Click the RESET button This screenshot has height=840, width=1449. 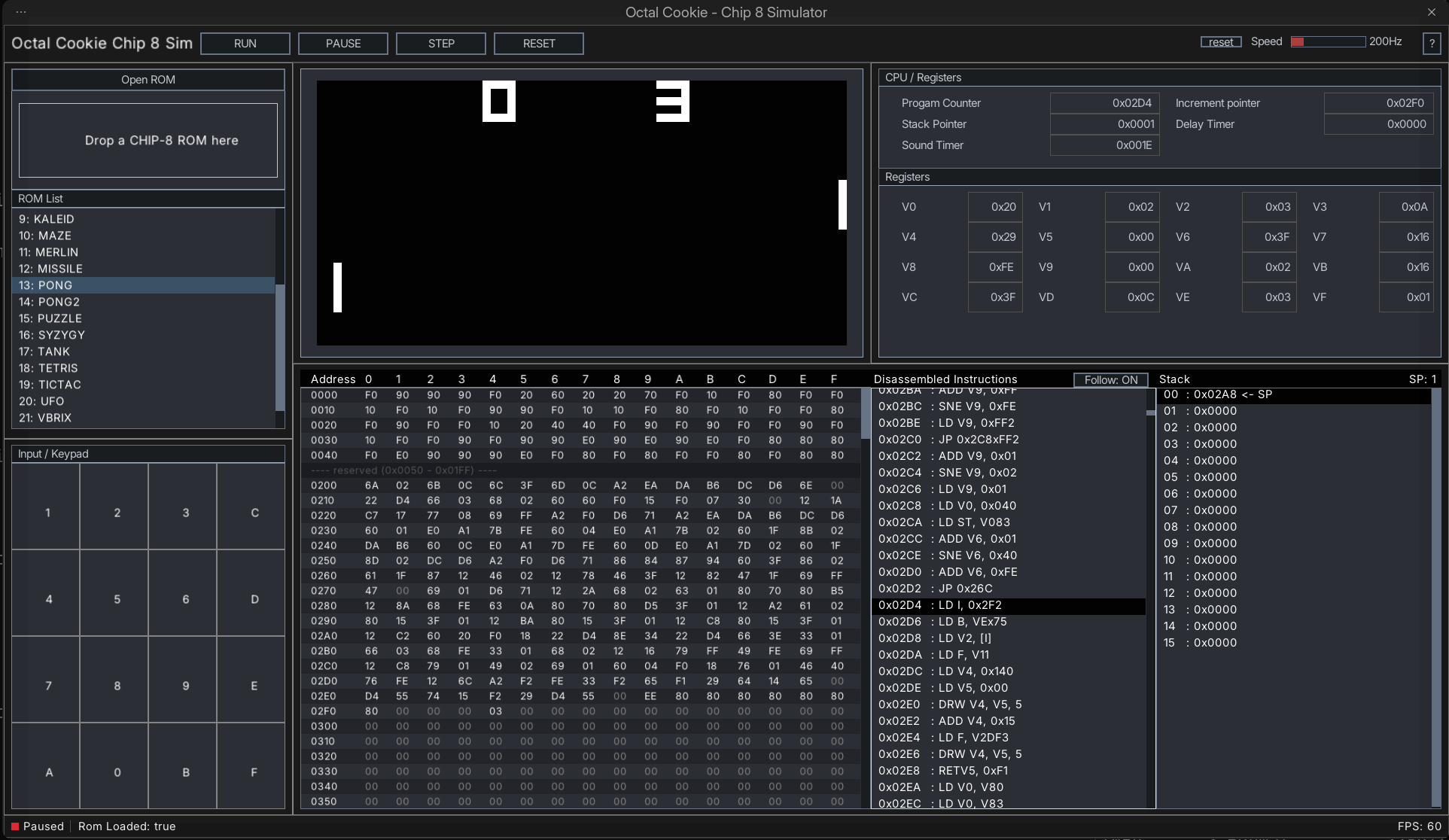539,44
